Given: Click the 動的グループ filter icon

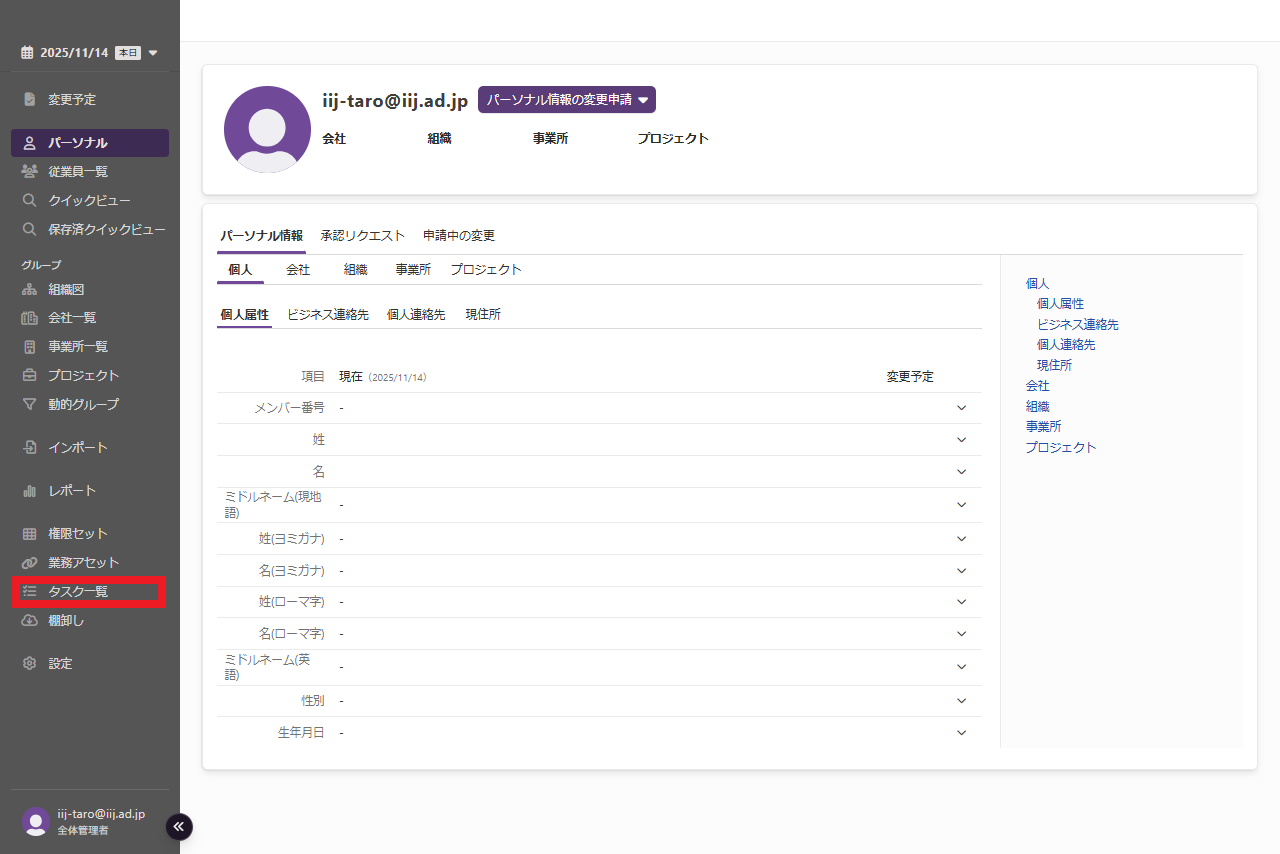Looking at the screenshot, I should coord(30,404).
